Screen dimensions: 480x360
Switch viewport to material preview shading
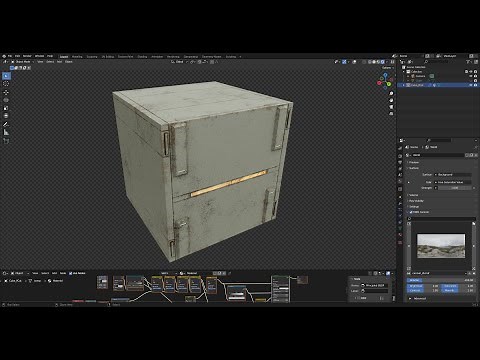(379, 62)
